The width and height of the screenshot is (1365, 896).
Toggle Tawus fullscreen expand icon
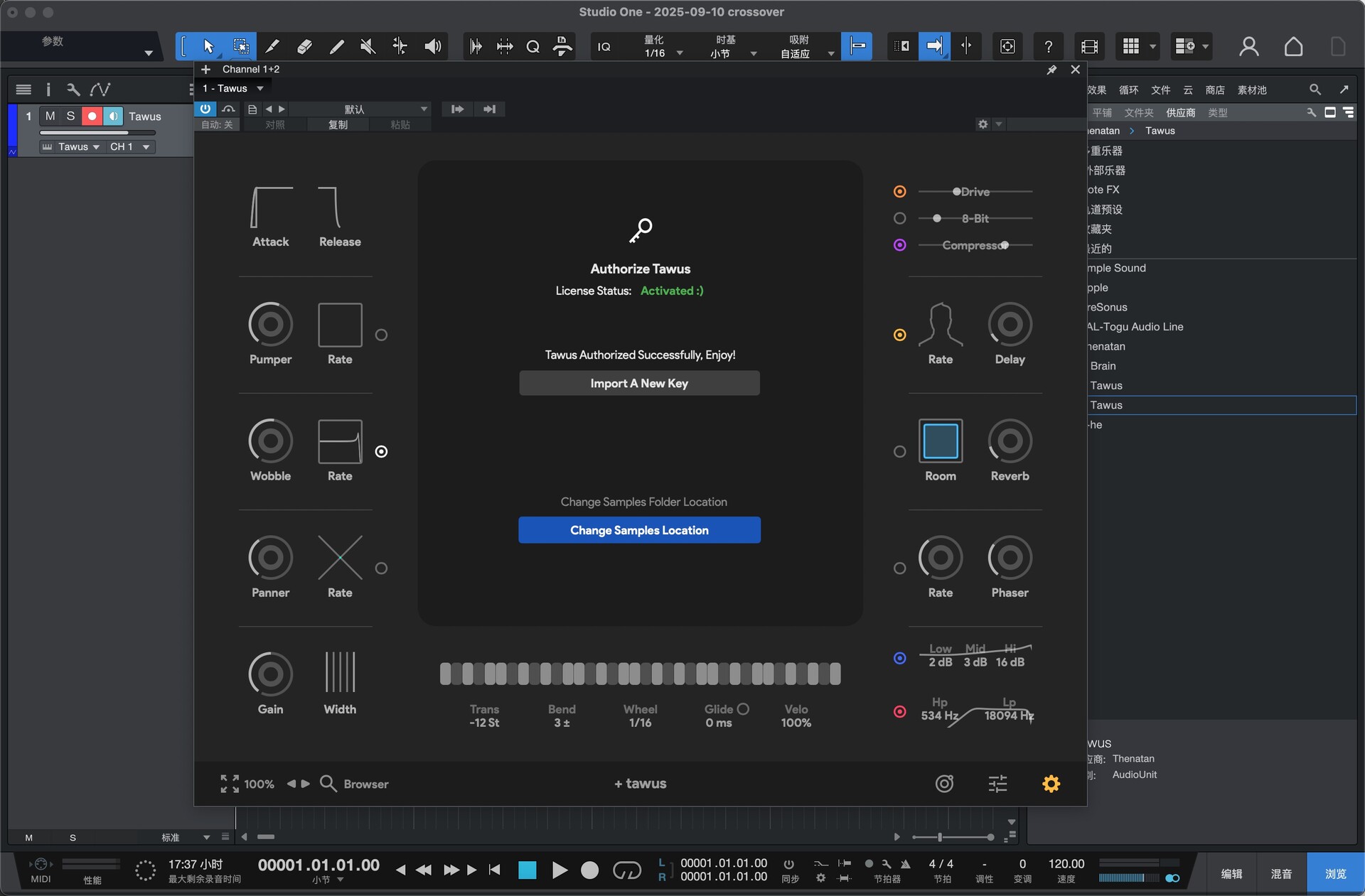229,783
